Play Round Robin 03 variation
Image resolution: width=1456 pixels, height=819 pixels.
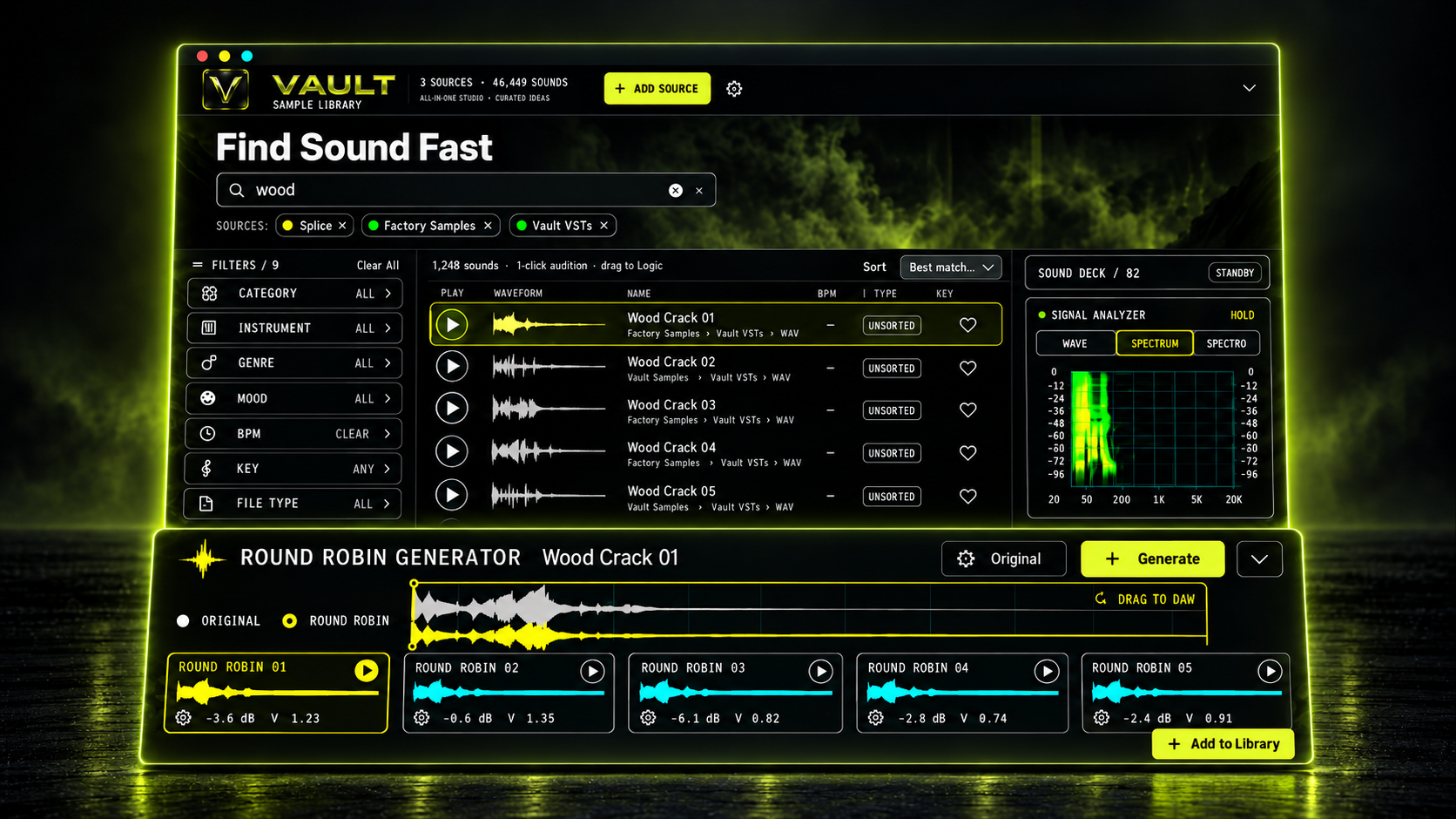[820, 671]
